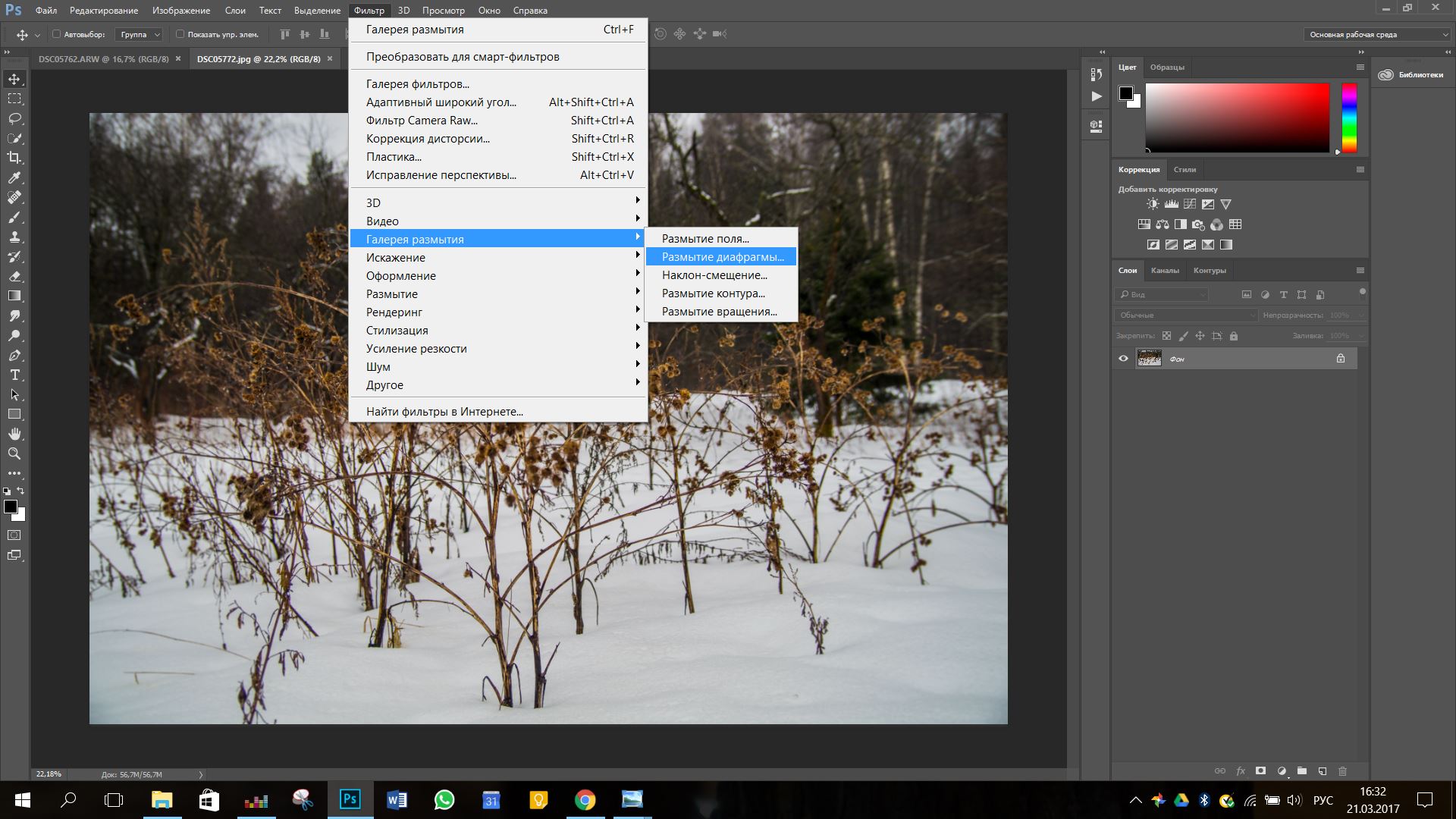
Task: Click the Фон layer thumbnail
Action: point(1149,359)
